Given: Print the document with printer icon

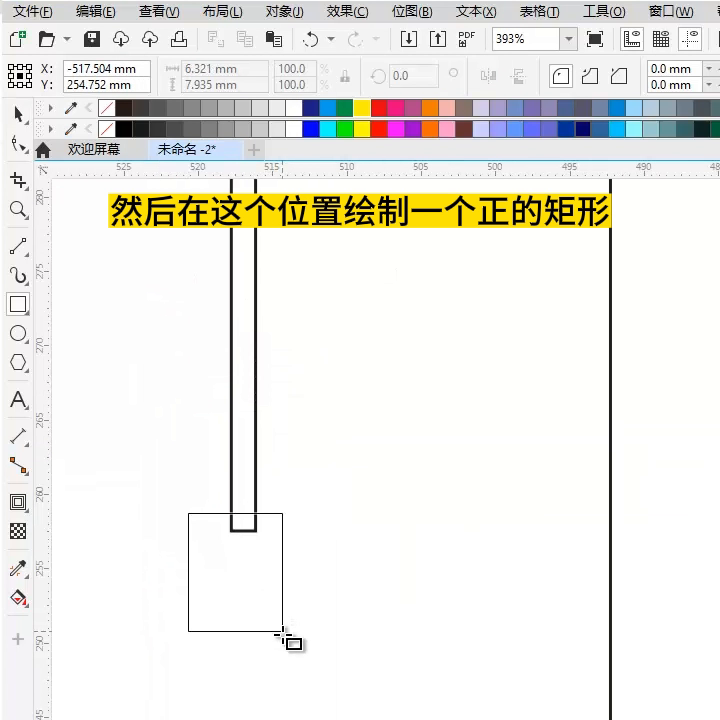Looking at the screenshot, I should 179,39.
